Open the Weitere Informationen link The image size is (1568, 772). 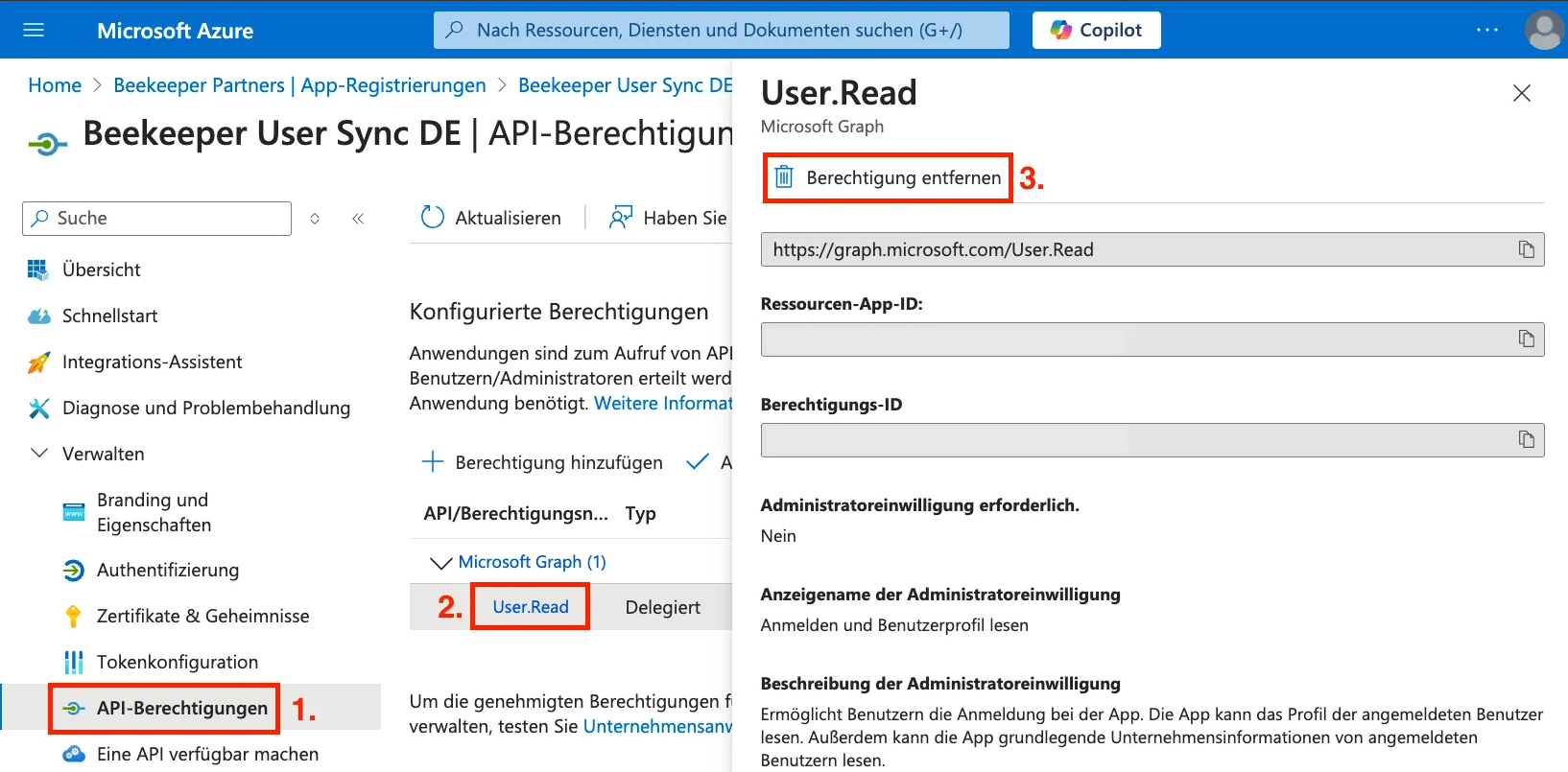click(x=663, y=403)
